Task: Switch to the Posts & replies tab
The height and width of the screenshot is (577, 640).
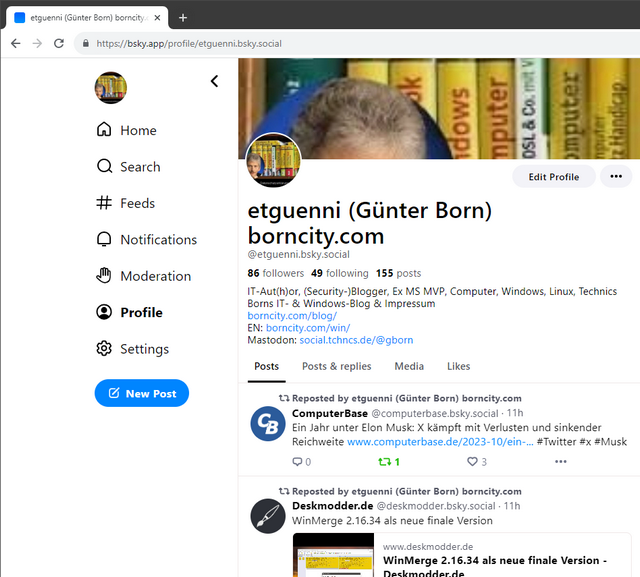Action: click(337, 366)
